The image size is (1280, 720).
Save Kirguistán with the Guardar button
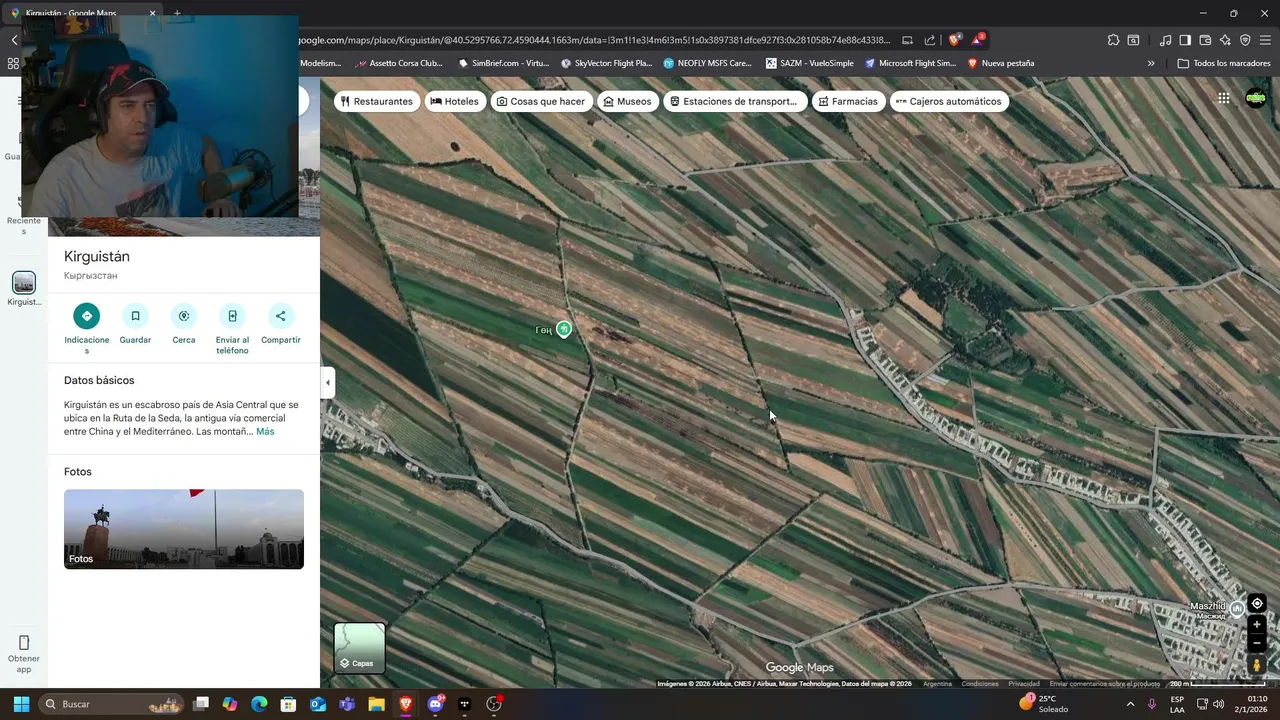135,316
